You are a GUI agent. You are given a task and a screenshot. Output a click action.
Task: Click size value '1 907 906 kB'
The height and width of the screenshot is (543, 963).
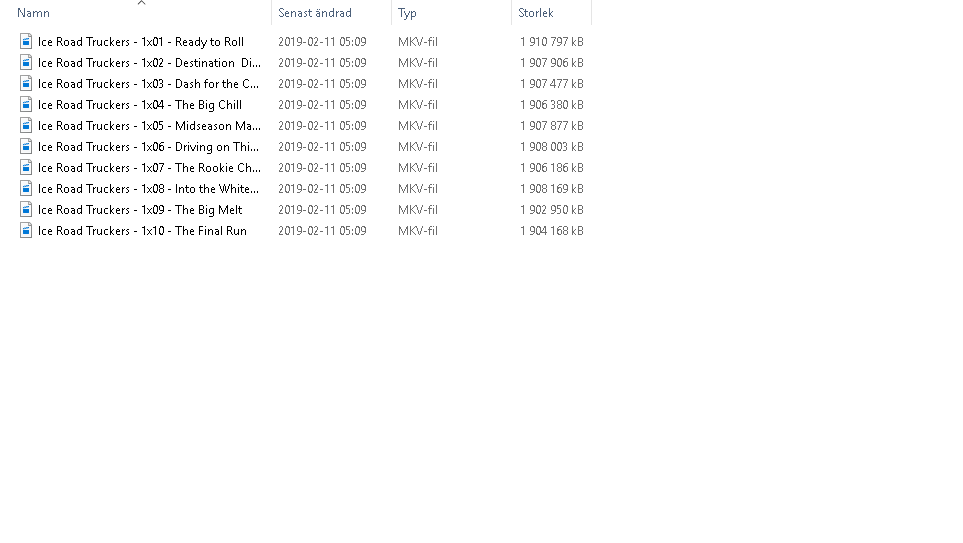click(x=552, y=63)
